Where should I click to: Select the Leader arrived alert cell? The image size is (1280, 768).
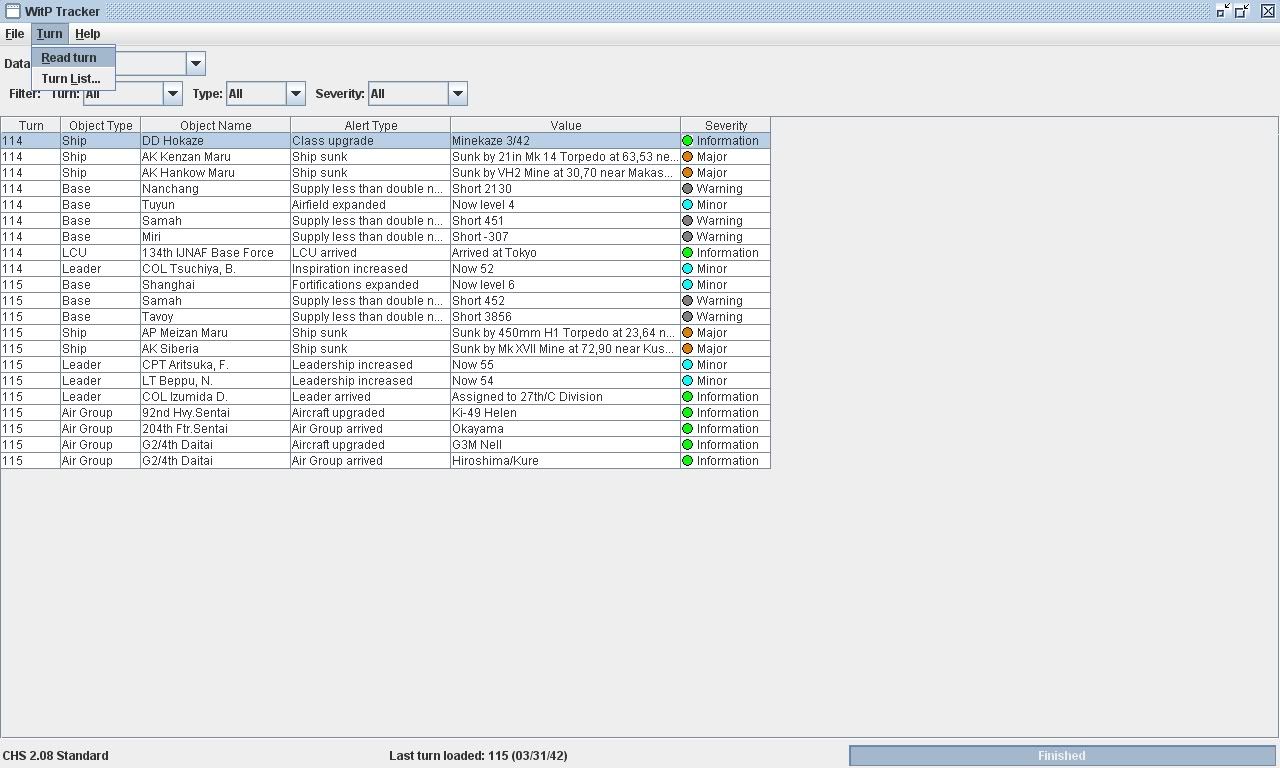[x=370, y=397]
